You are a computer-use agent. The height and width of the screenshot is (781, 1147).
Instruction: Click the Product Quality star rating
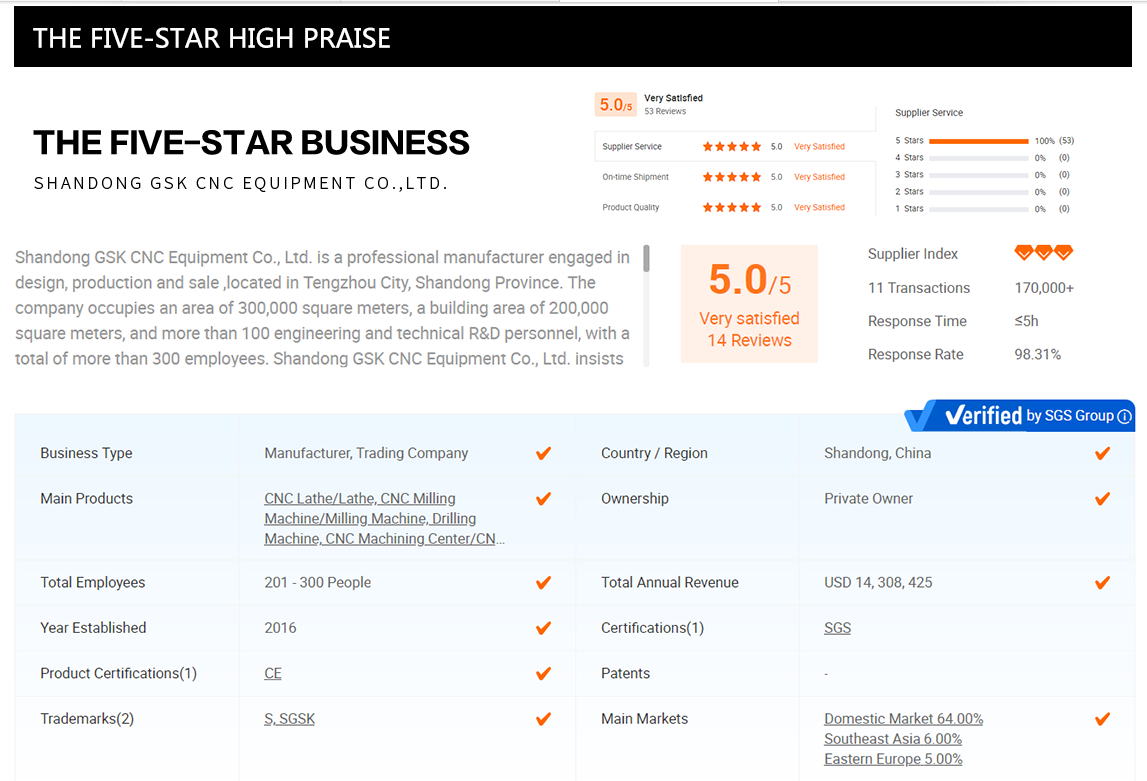731,208
